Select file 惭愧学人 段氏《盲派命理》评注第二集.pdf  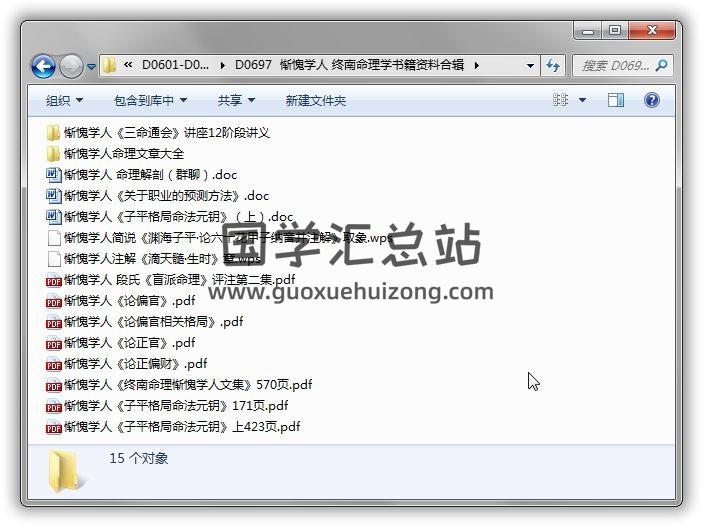click(x=179, y=280)
